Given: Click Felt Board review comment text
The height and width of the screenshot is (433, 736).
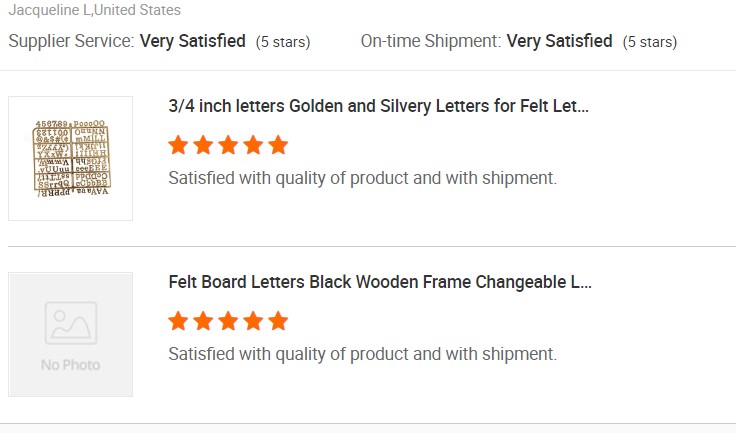Looking at the screenshot, I should [362, 354].
